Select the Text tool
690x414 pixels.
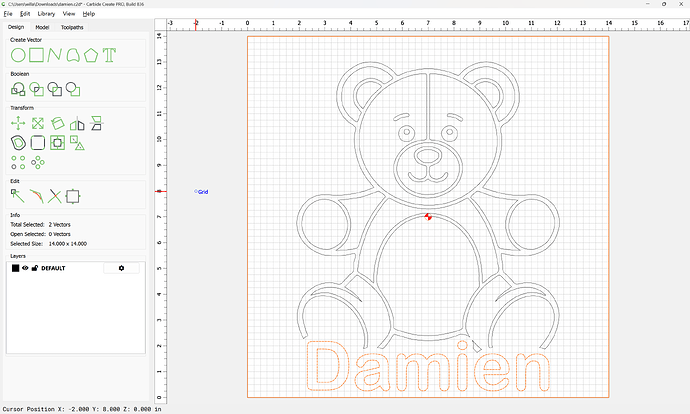click(x=109, y=54)
